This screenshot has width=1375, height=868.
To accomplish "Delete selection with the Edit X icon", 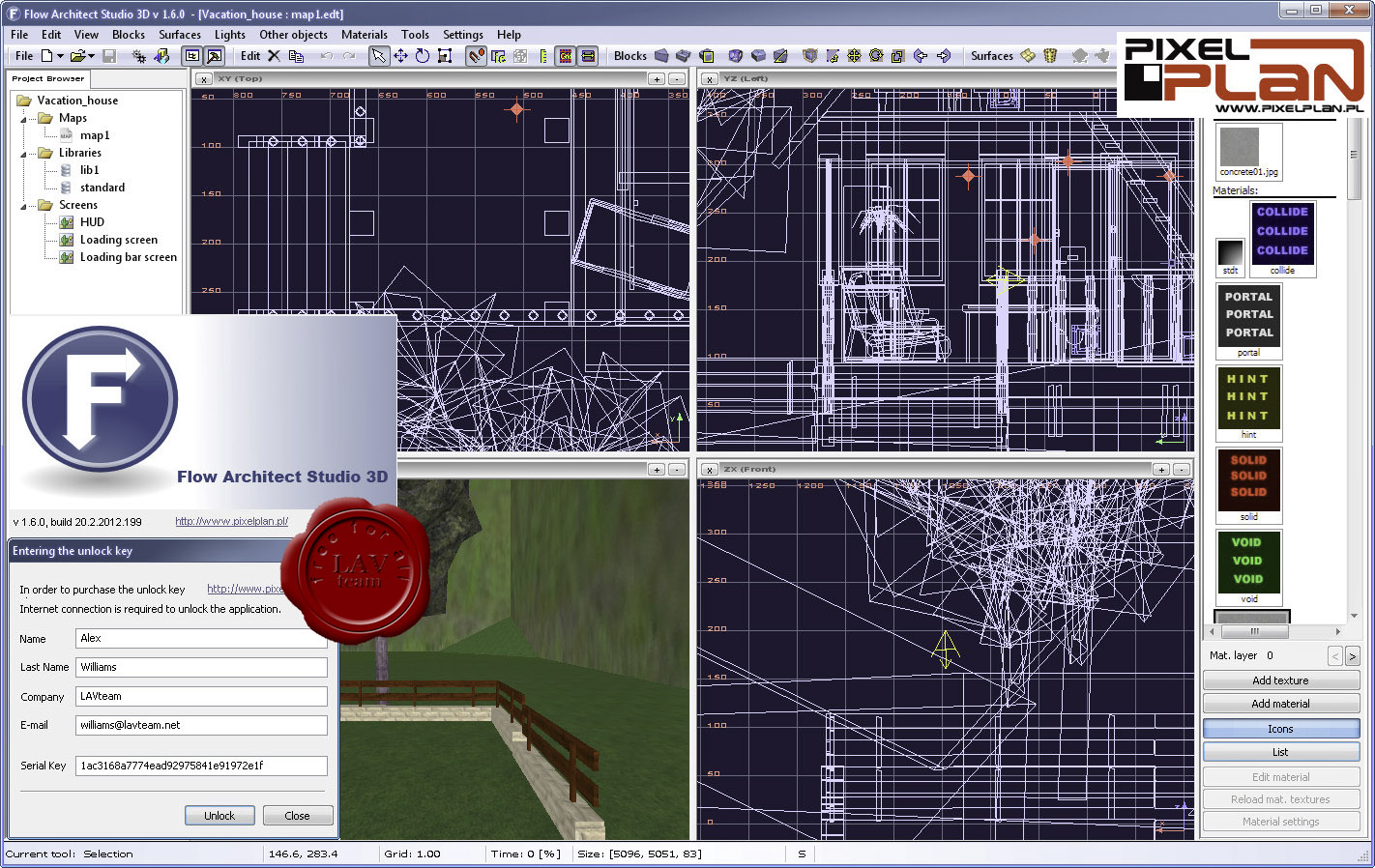I will click(274, 56).
